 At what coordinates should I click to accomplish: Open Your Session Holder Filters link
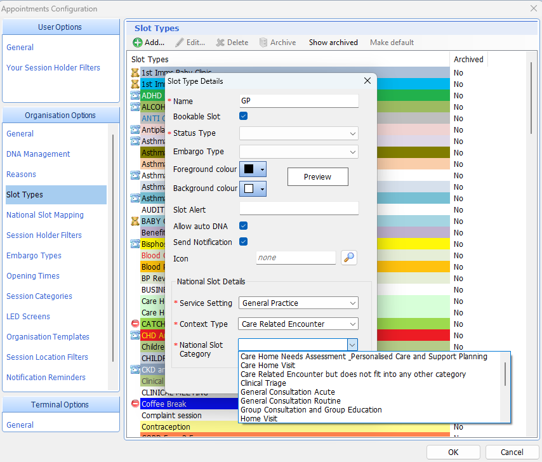[x=53, y=68]
